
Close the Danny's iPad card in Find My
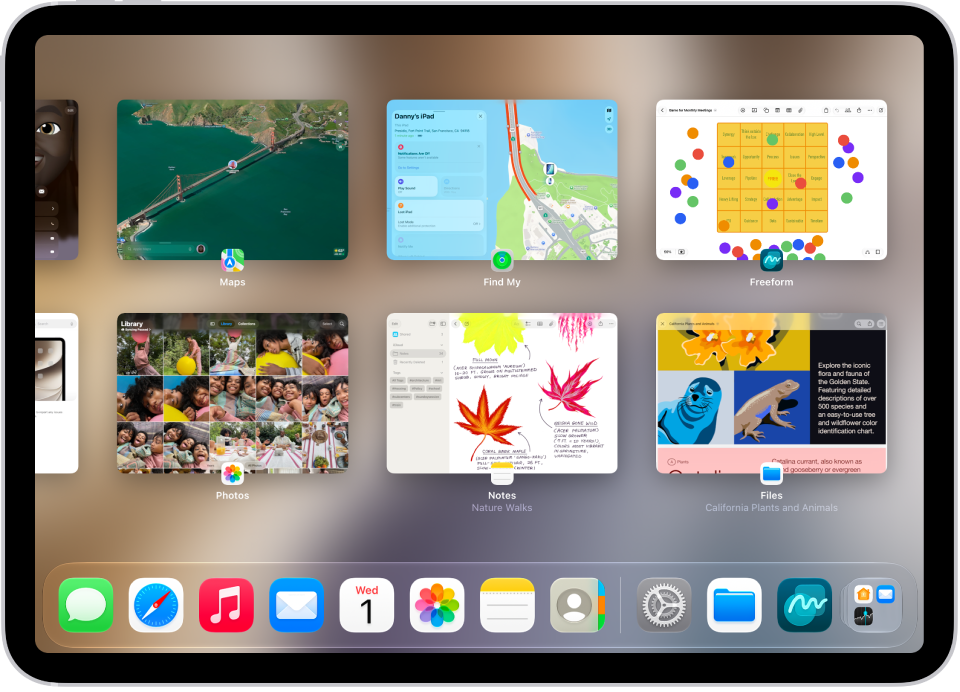[481, 116]
